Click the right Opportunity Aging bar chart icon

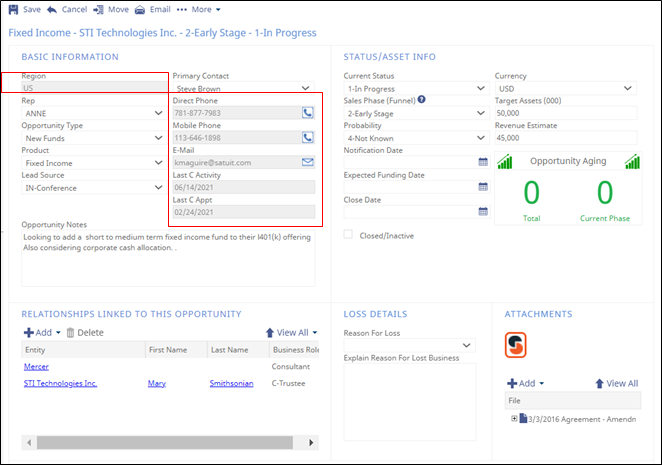pos(632,161)
